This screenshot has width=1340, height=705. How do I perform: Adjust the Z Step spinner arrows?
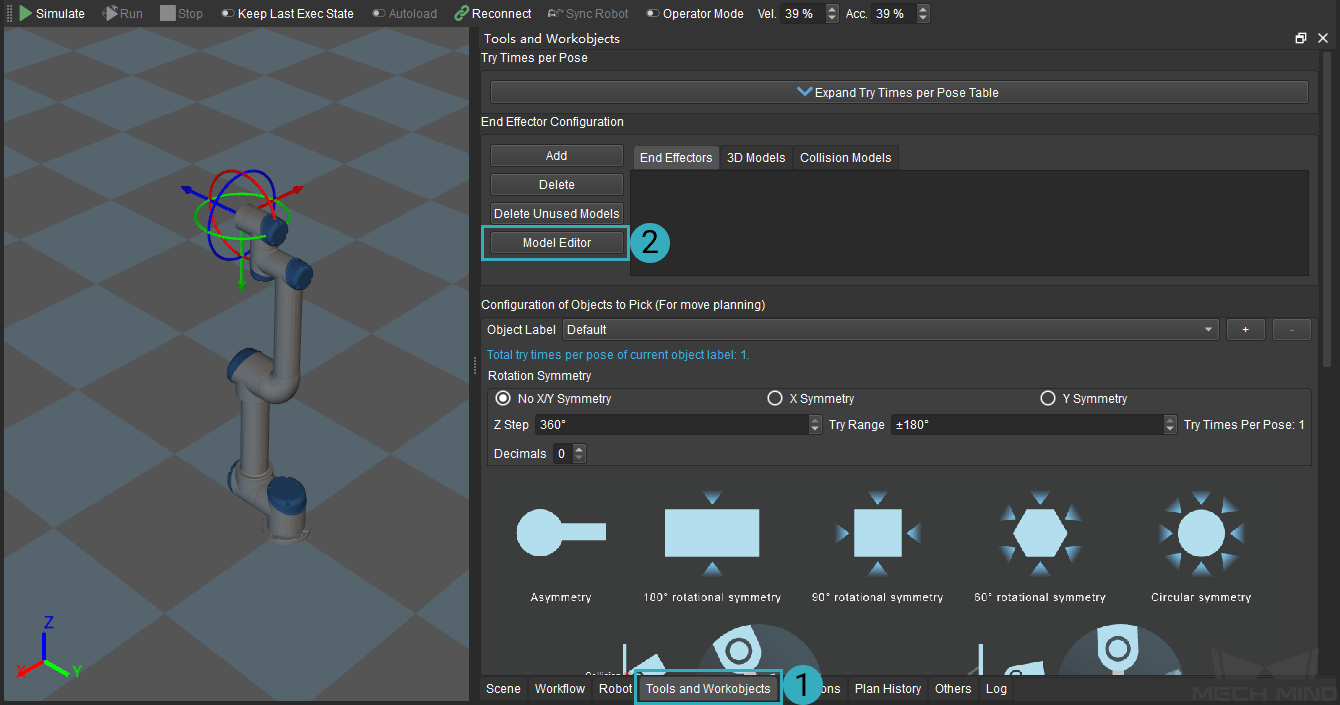click(815, 425)
